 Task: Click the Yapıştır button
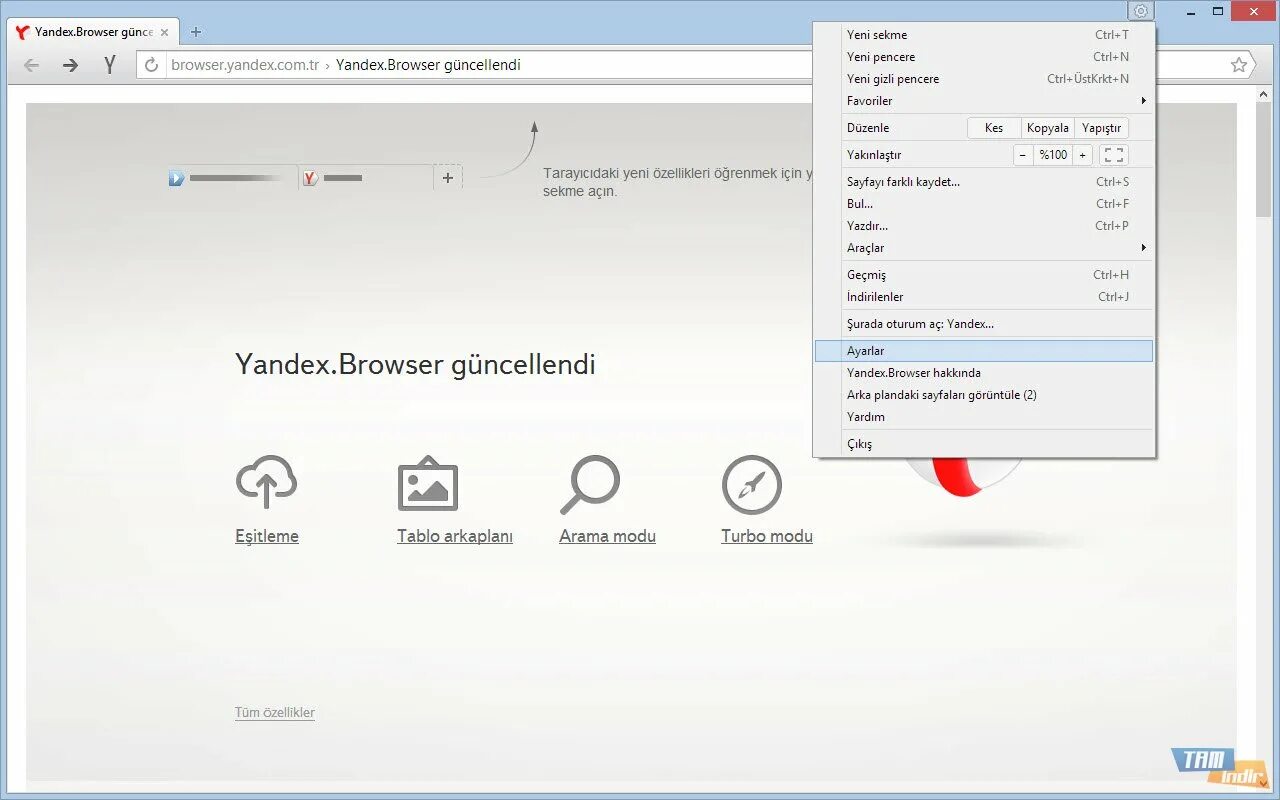pyautogui.click(x=1102, y=128)
